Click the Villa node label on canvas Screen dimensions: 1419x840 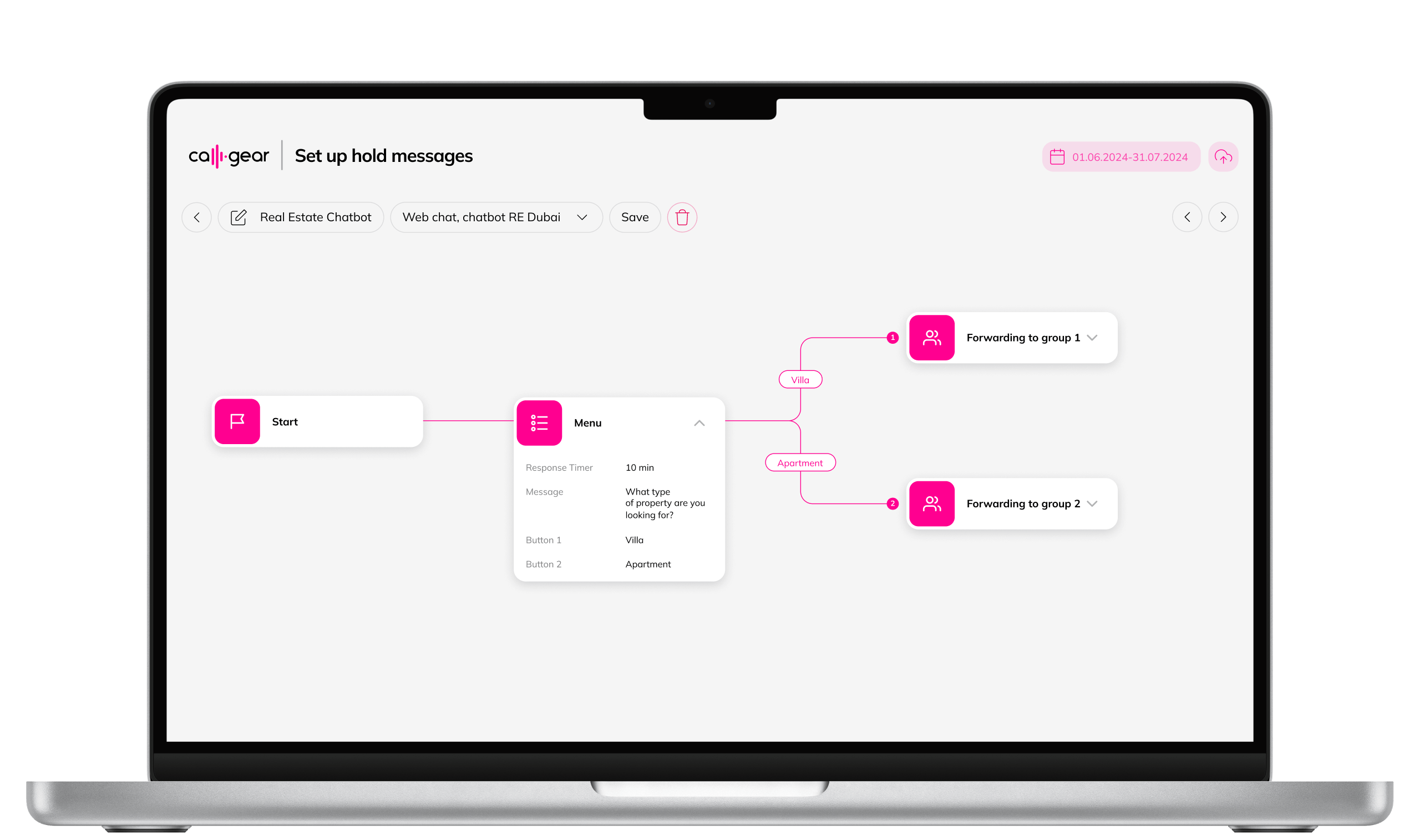pyautogui.click(x=800, y=379)
